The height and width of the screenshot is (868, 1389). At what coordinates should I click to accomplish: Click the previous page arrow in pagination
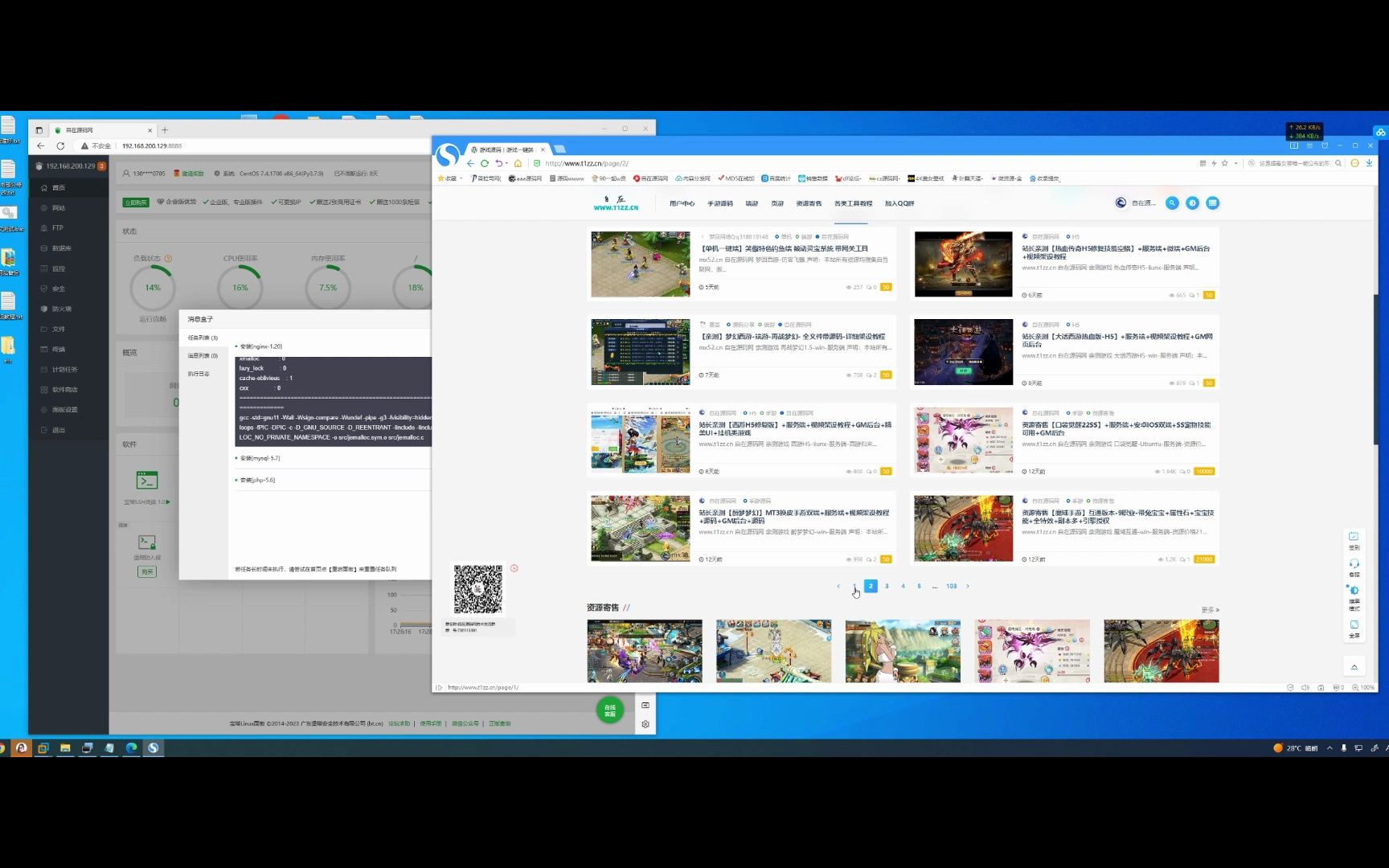pos(838,587)
